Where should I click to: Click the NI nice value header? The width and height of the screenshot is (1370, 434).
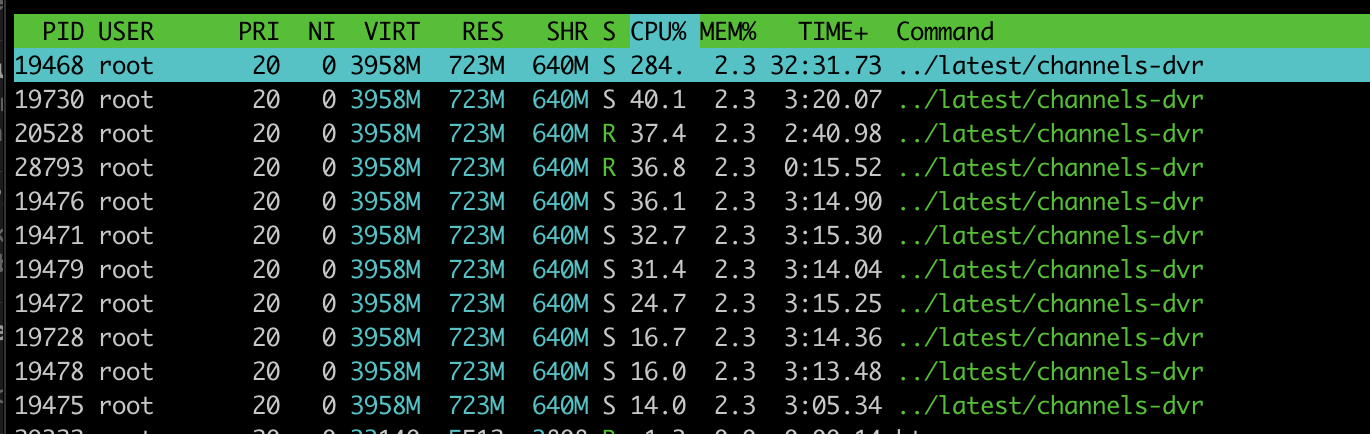(322, 32)
